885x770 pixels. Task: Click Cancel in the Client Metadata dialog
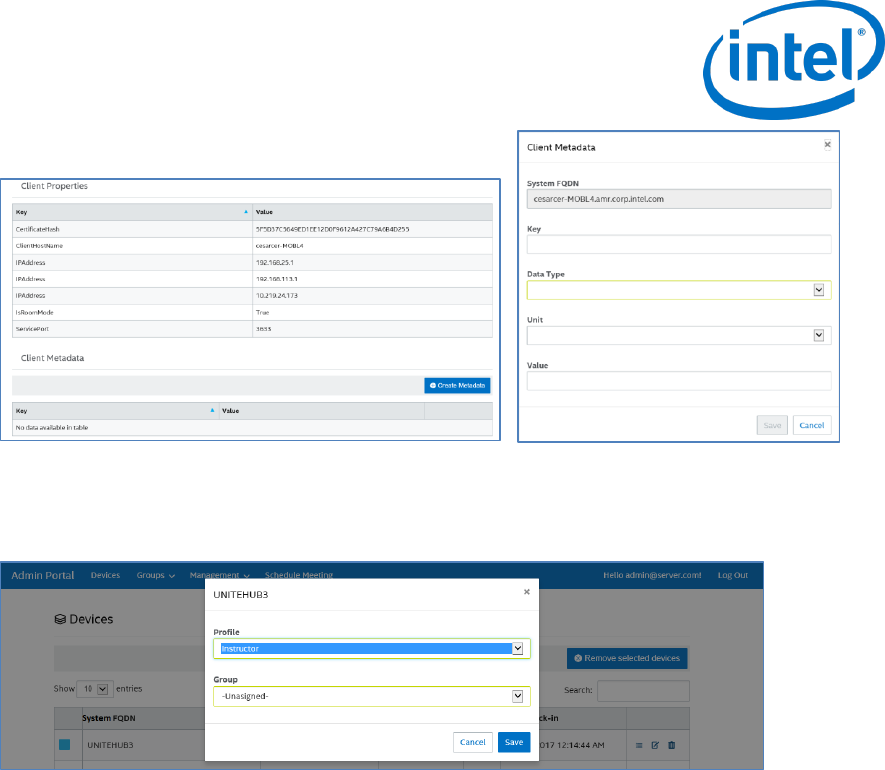tap(811, 425)
